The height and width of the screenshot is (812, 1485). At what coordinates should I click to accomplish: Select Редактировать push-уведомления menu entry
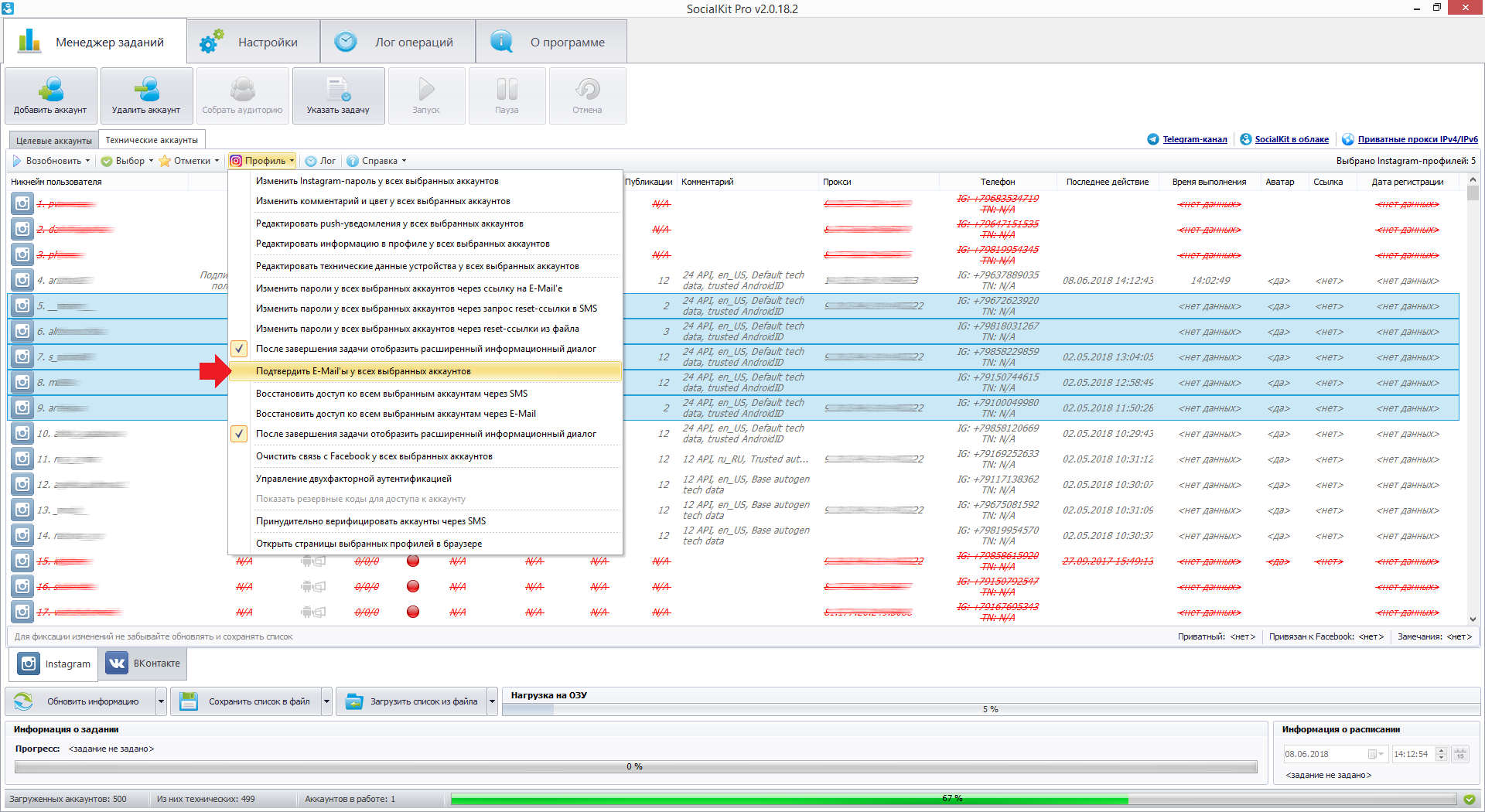click(x=425, y=223)
